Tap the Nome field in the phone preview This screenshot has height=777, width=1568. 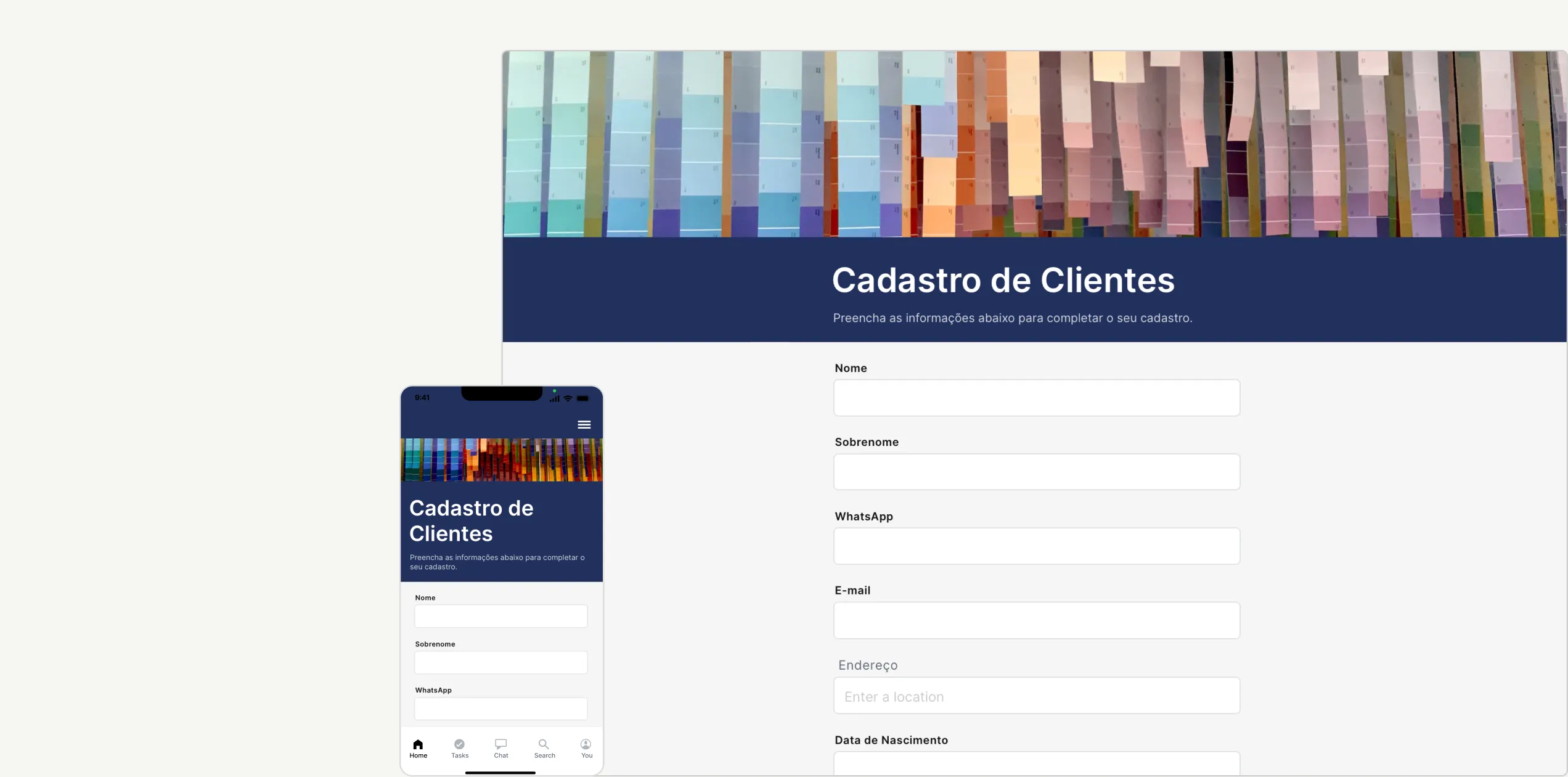coord(500,616)
